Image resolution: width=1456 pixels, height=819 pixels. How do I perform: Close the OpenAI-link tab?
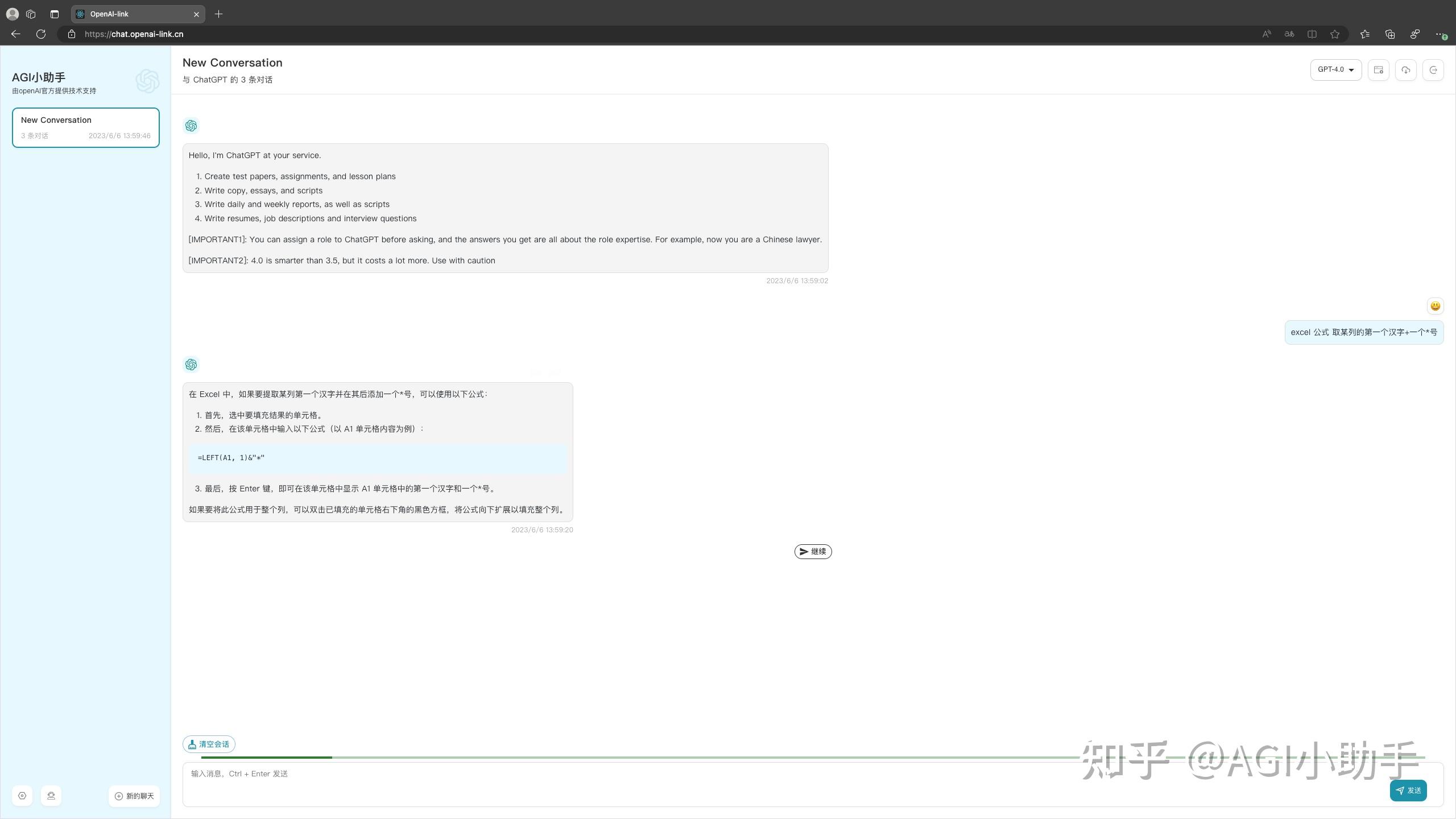coord(196,14)
